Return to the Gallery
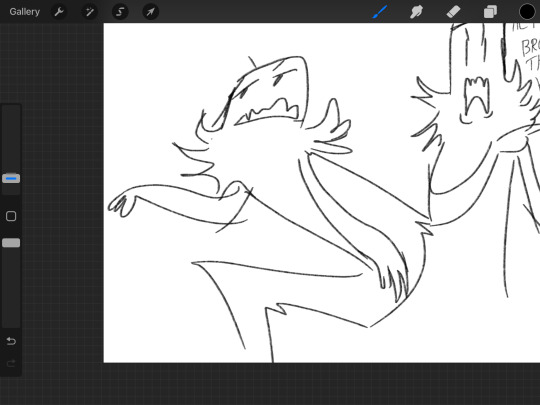The width and height of the screenshot is (540, 405). click(x=24, y=12)
